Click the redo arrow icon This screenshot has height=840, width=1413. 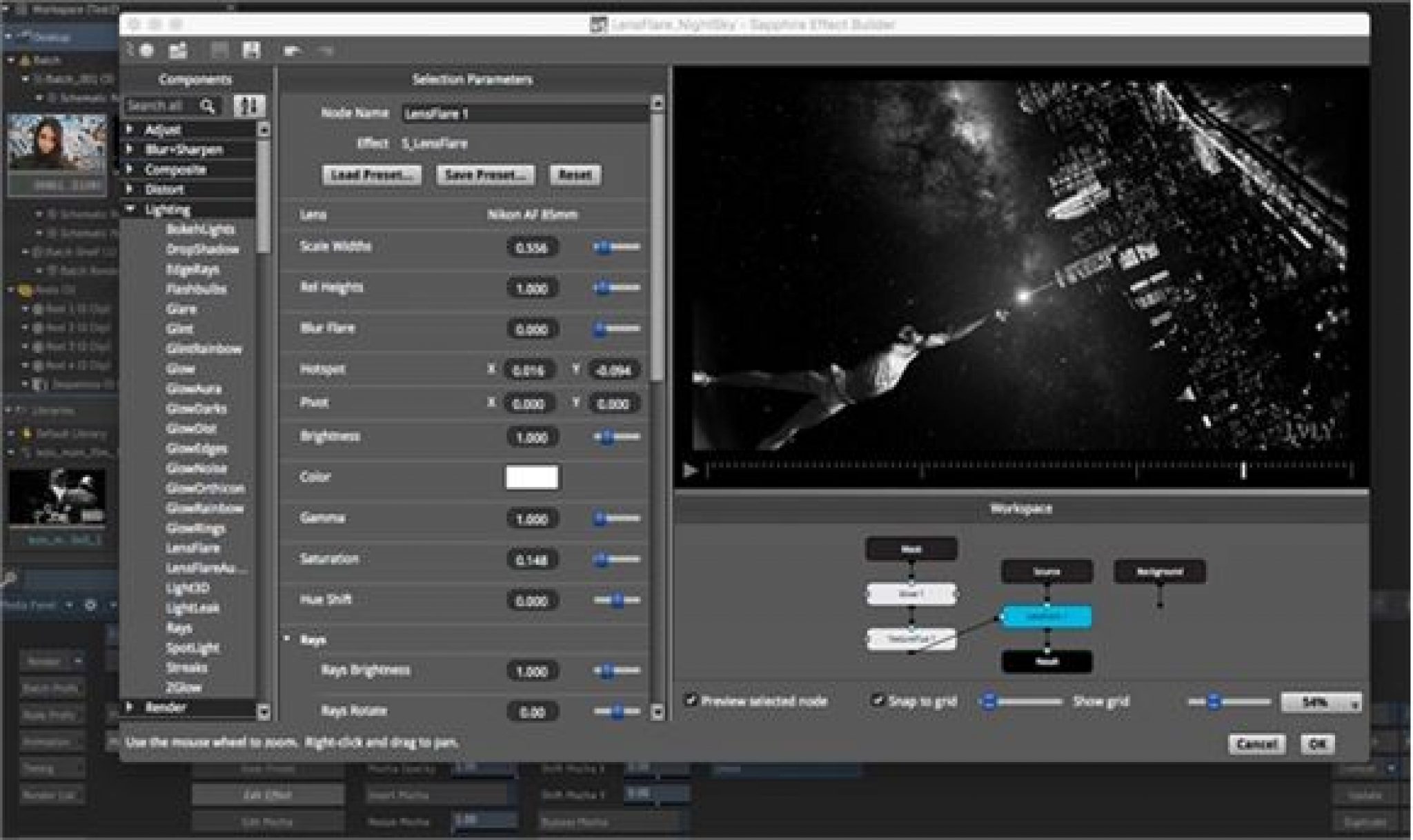(x=325, y=50)
